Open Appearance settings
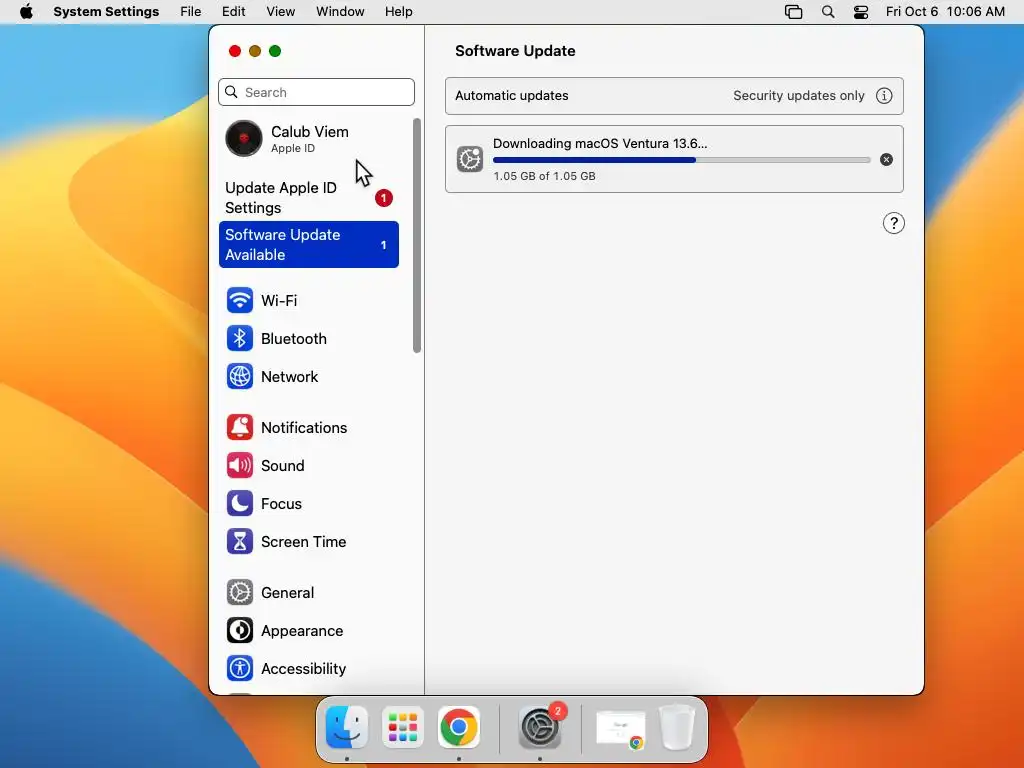Image resolution: width=1024 pixels, height=768 pixels. click(308, 631)
